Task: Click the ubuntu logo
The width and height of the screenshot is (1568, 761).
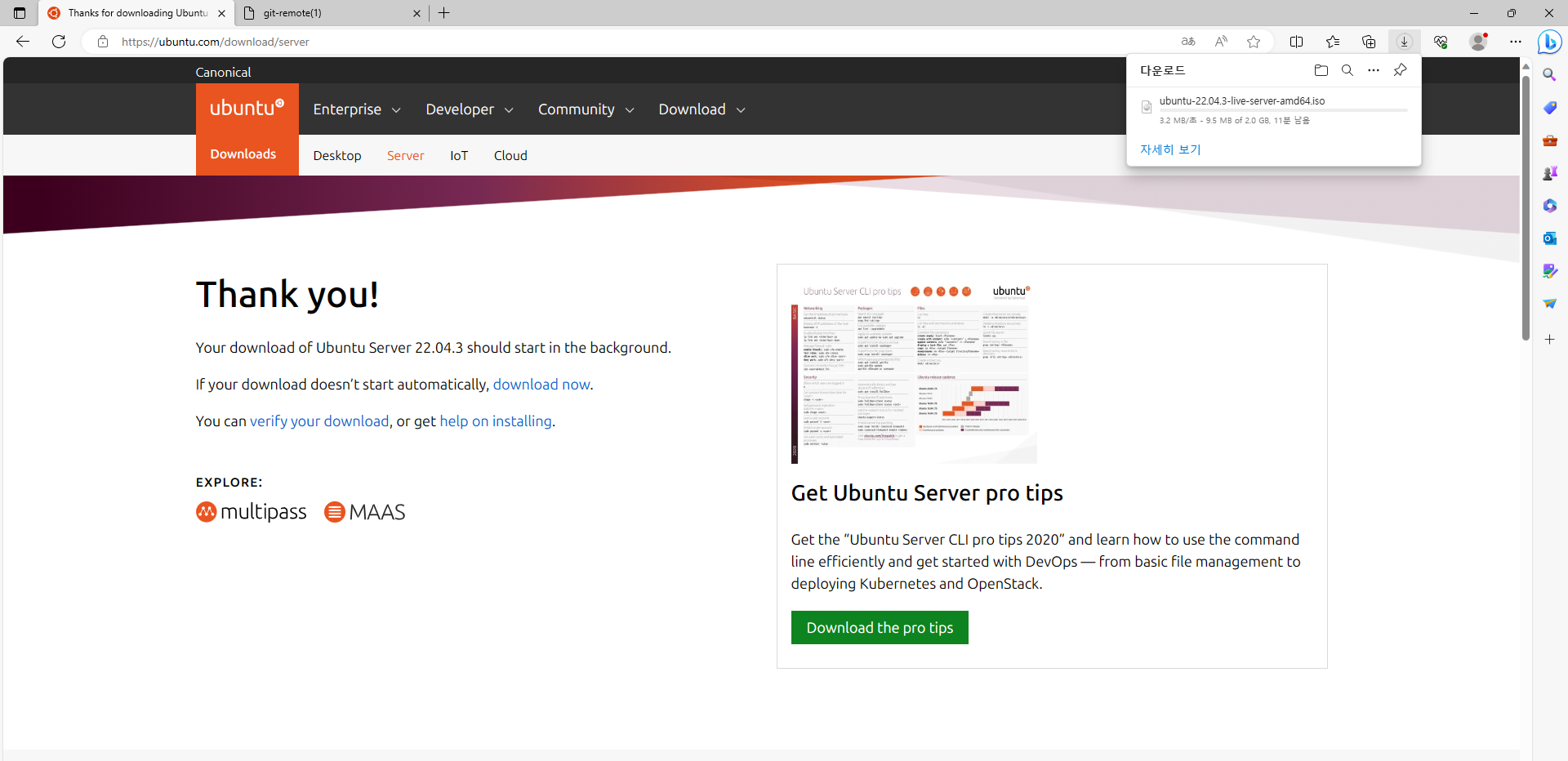Action: click(247, 109)
